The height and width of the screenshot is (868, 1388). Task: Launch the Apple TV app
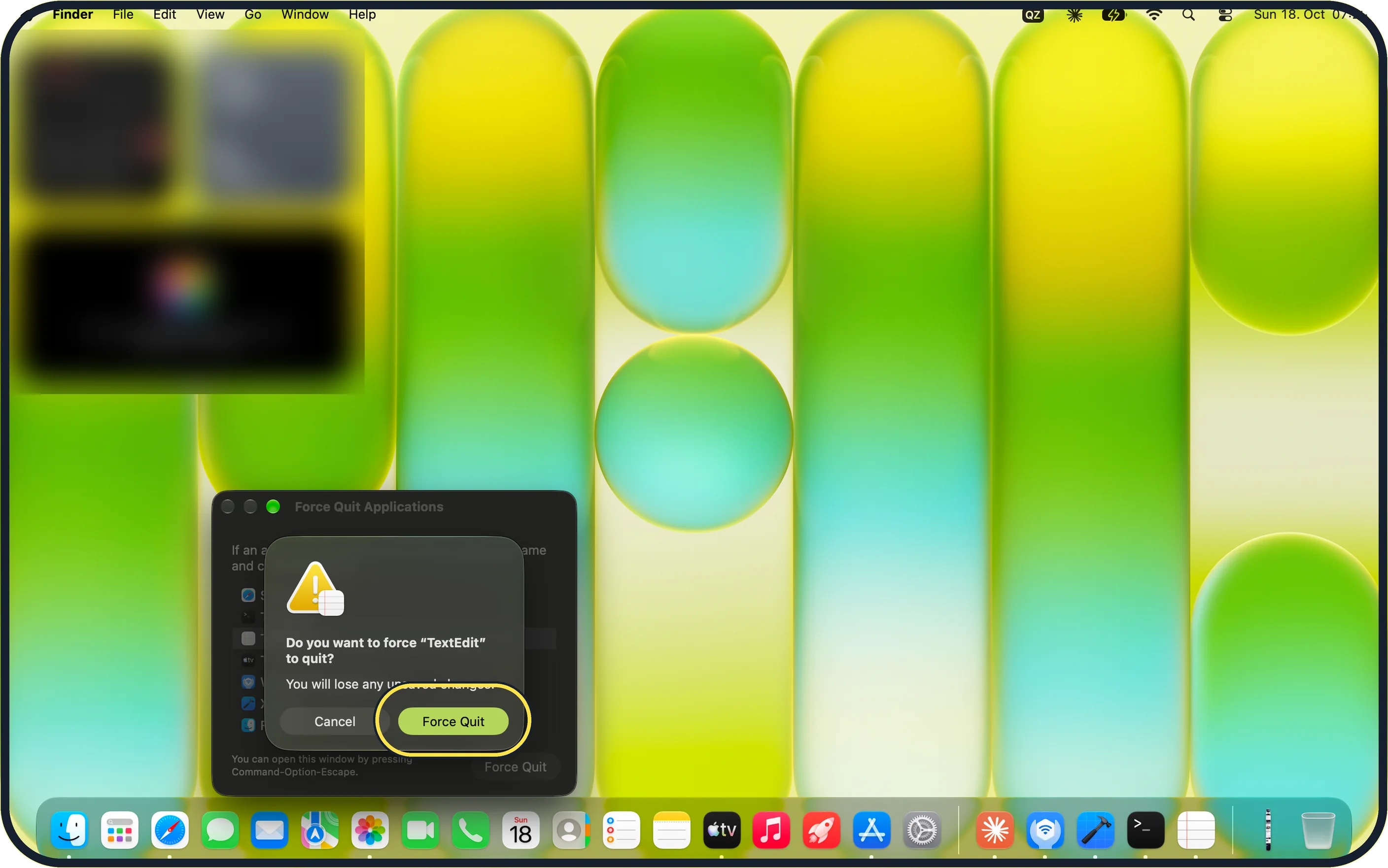point(721,830)
